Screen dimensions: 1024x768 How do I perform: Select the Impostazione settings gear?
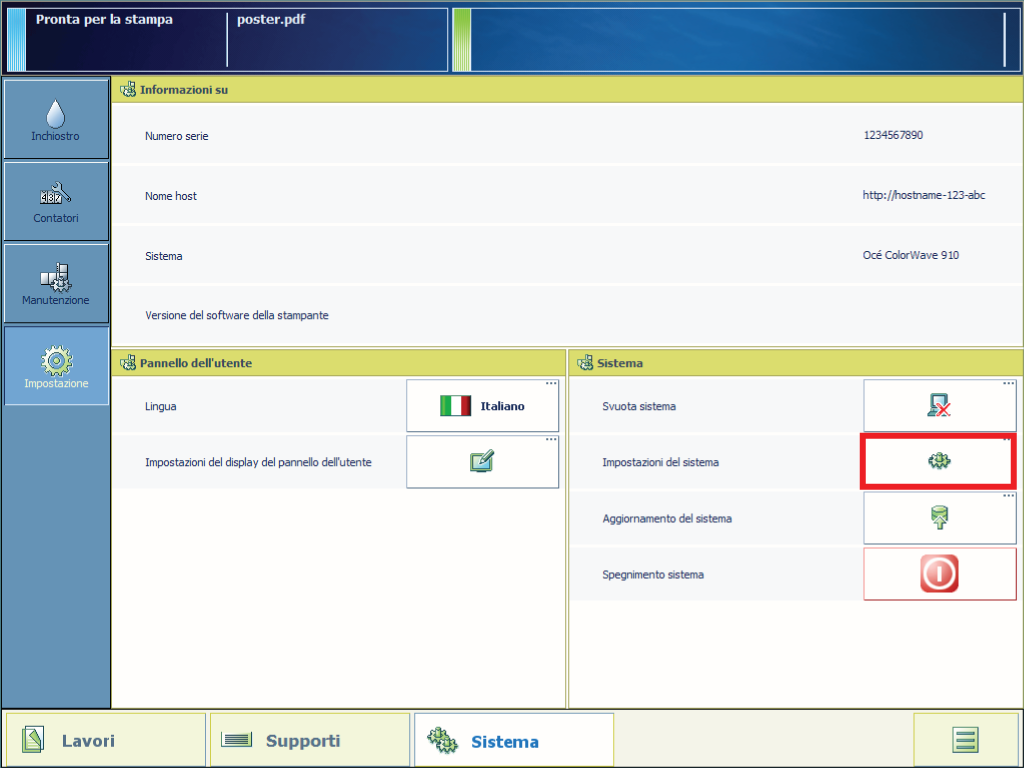56,365
